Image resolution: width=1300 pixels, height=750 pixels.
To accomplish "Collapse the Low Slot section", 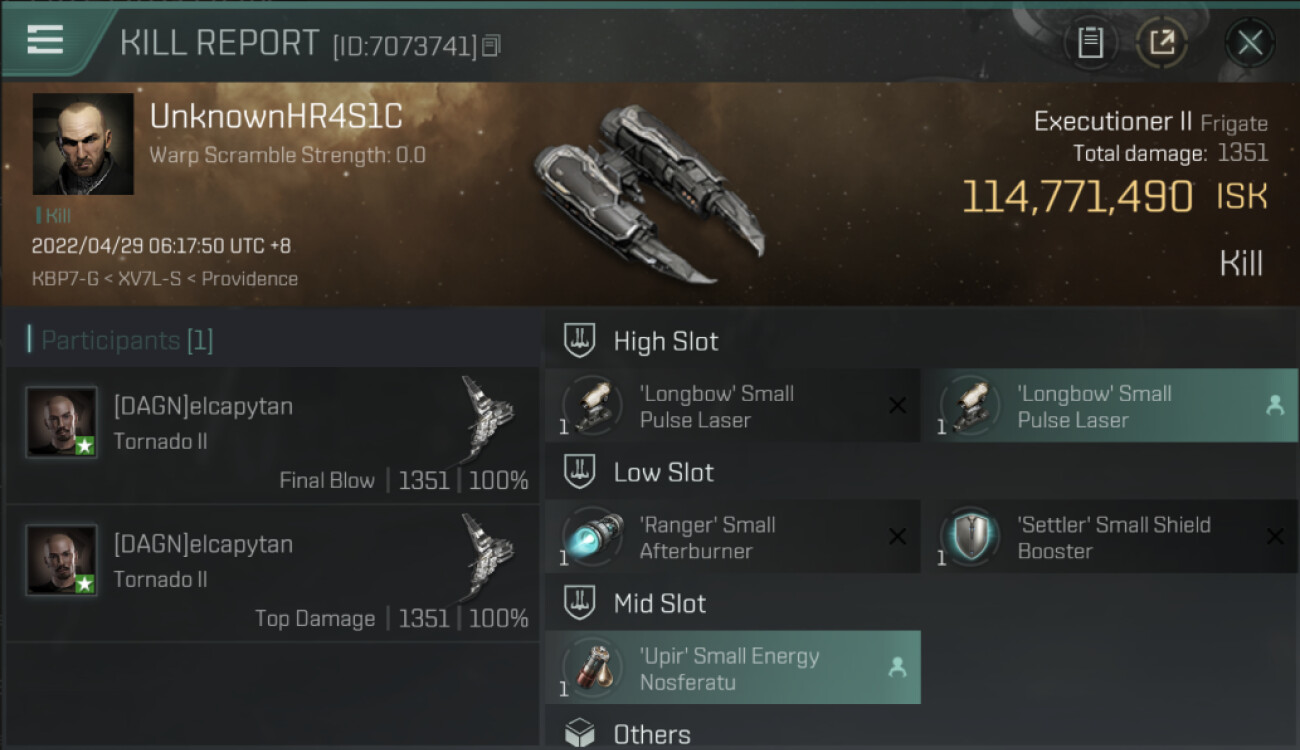I will [663, 472].
